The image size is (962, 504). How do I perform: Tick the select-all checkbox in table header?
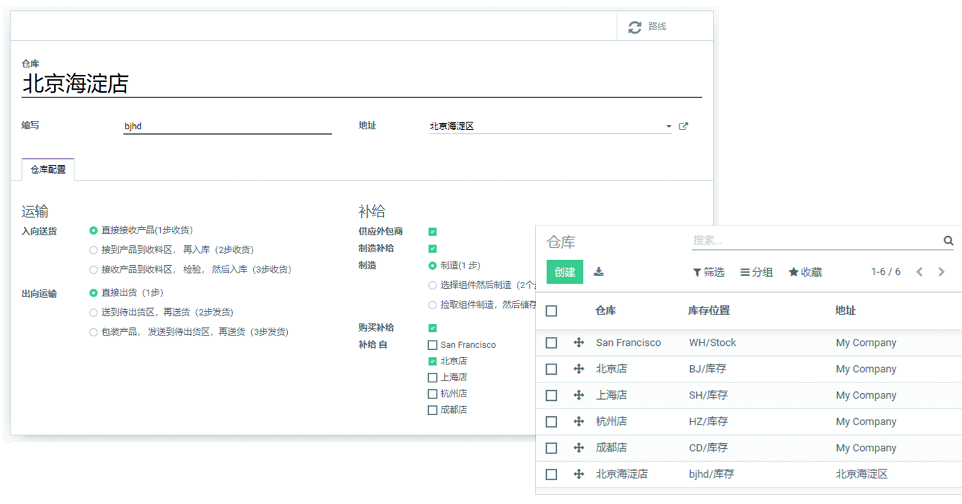551,311
